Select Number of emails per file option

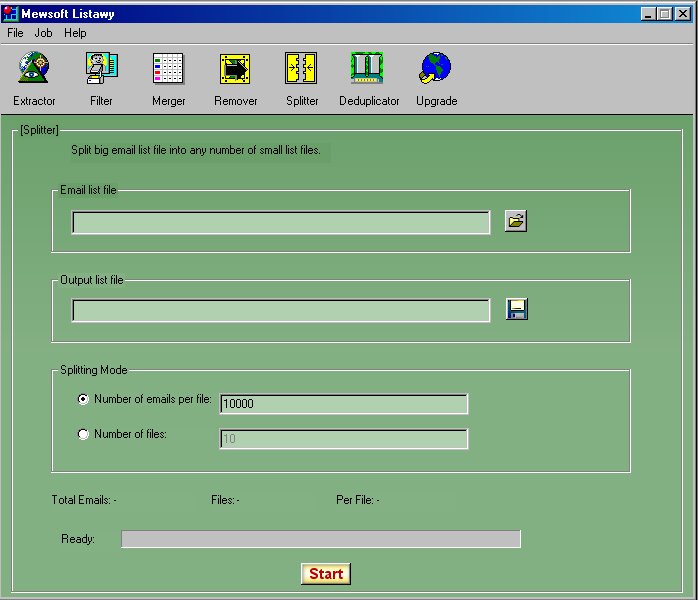(x=145, y=399)
